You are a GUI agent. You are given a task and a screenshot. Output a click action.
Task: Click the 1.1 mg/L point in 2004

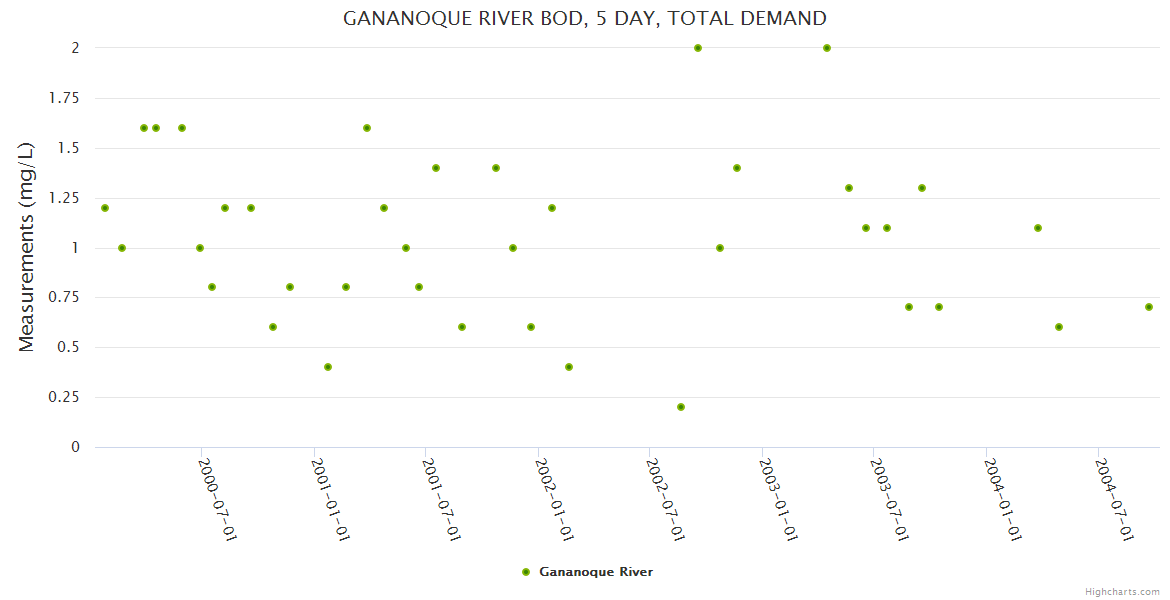(x=1038, y=228)
